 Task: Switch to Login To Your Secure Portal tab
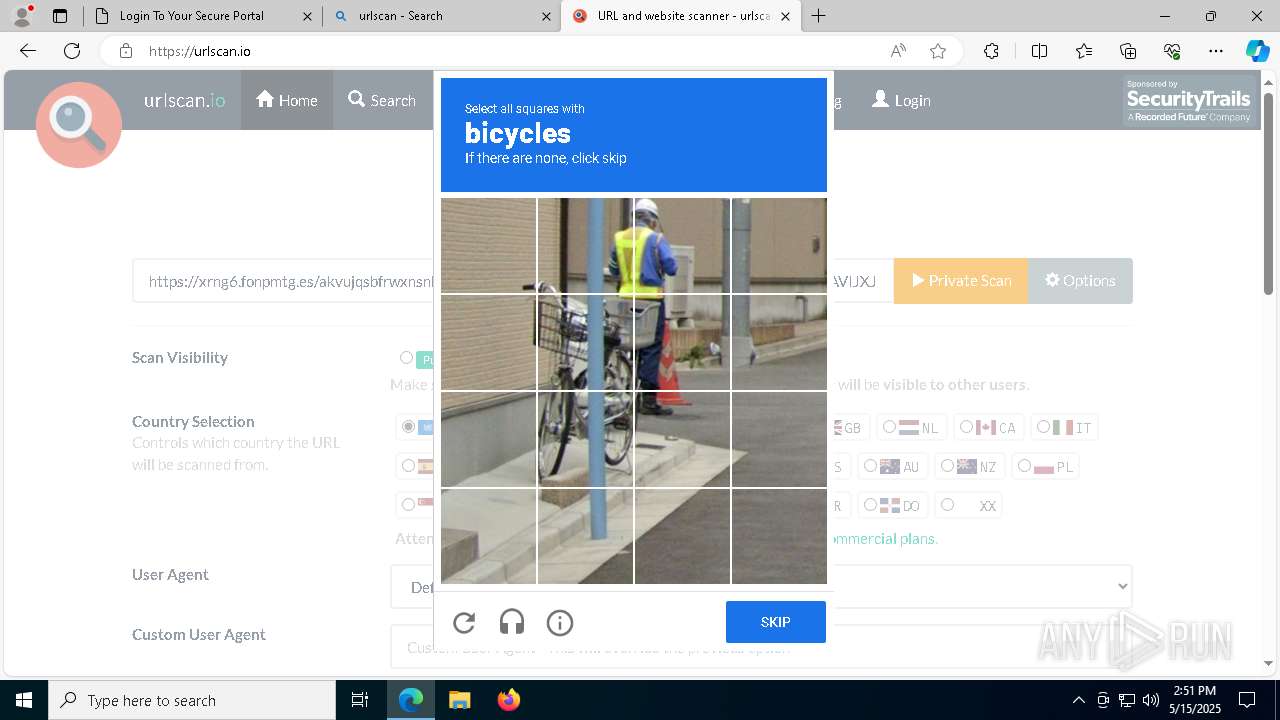pos(190,16)
